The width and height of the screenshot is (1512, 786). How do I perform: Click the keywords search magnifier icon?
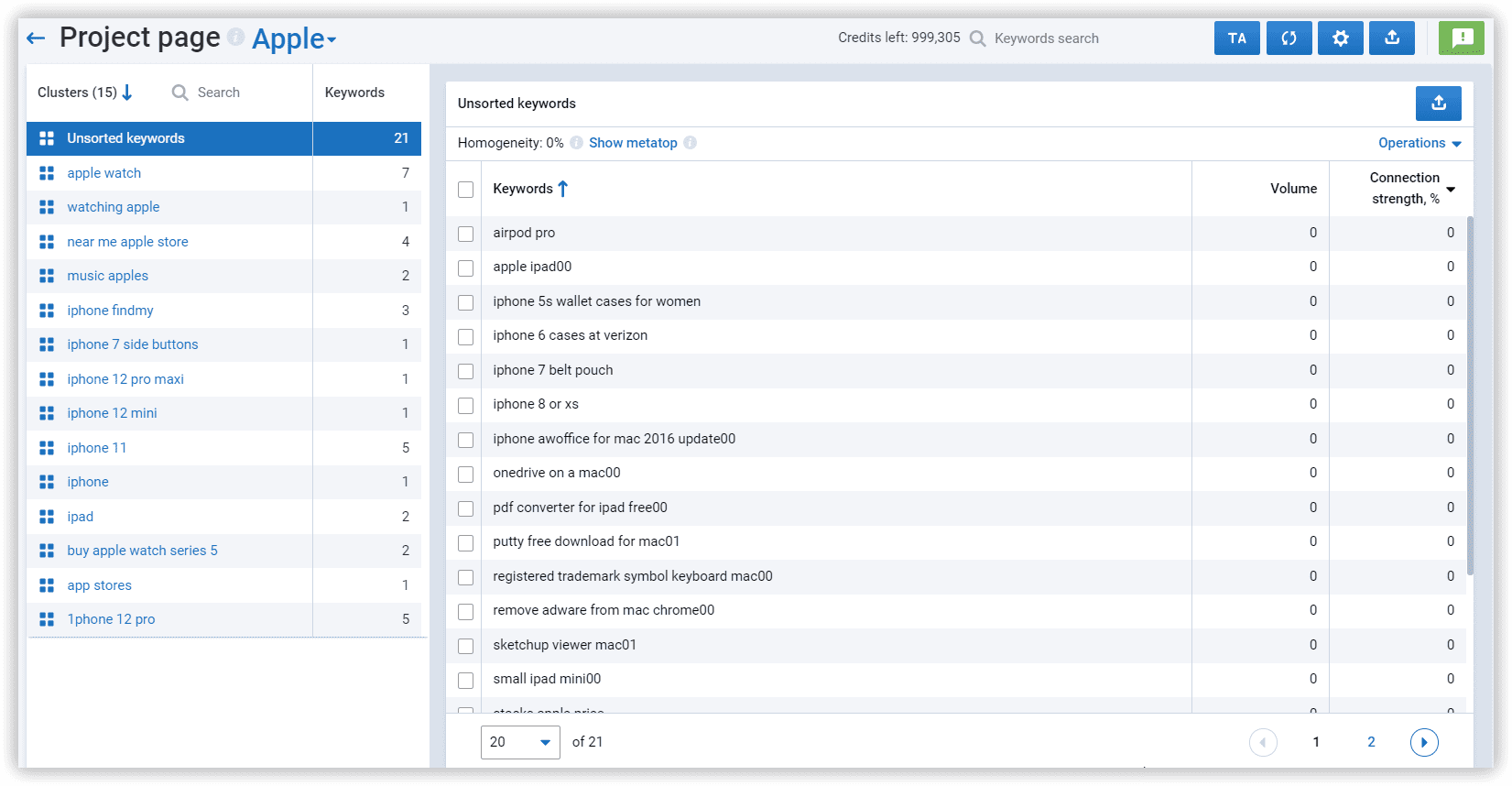977,38
